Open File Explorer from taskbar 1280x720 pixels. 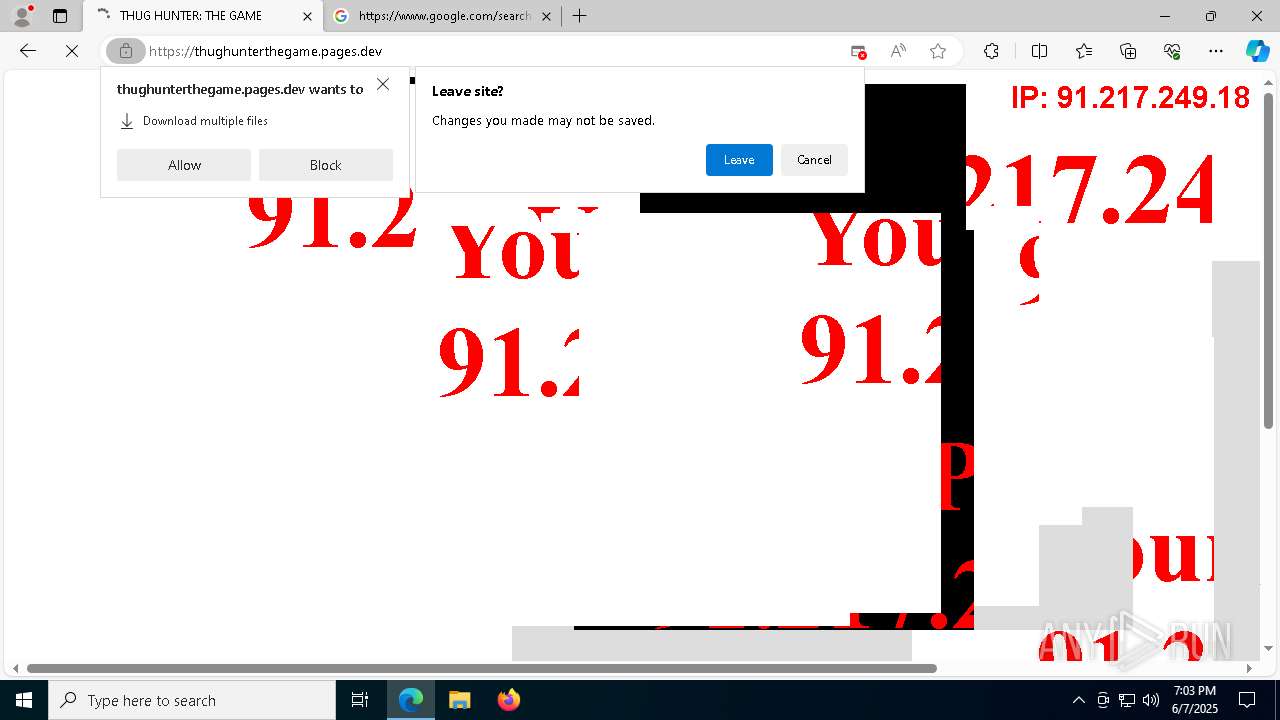(459, 700)
